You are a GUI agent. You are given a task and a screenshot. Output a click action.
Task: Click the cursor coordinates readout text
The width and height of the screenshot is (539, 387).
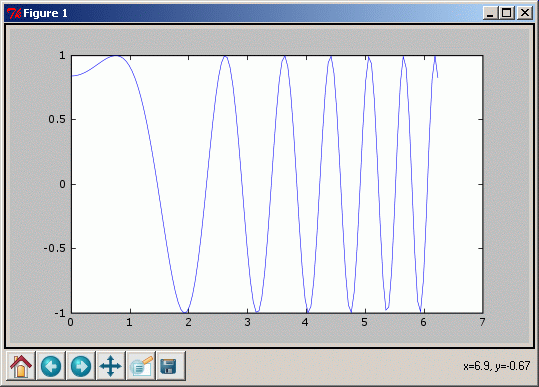pos(496,366)
